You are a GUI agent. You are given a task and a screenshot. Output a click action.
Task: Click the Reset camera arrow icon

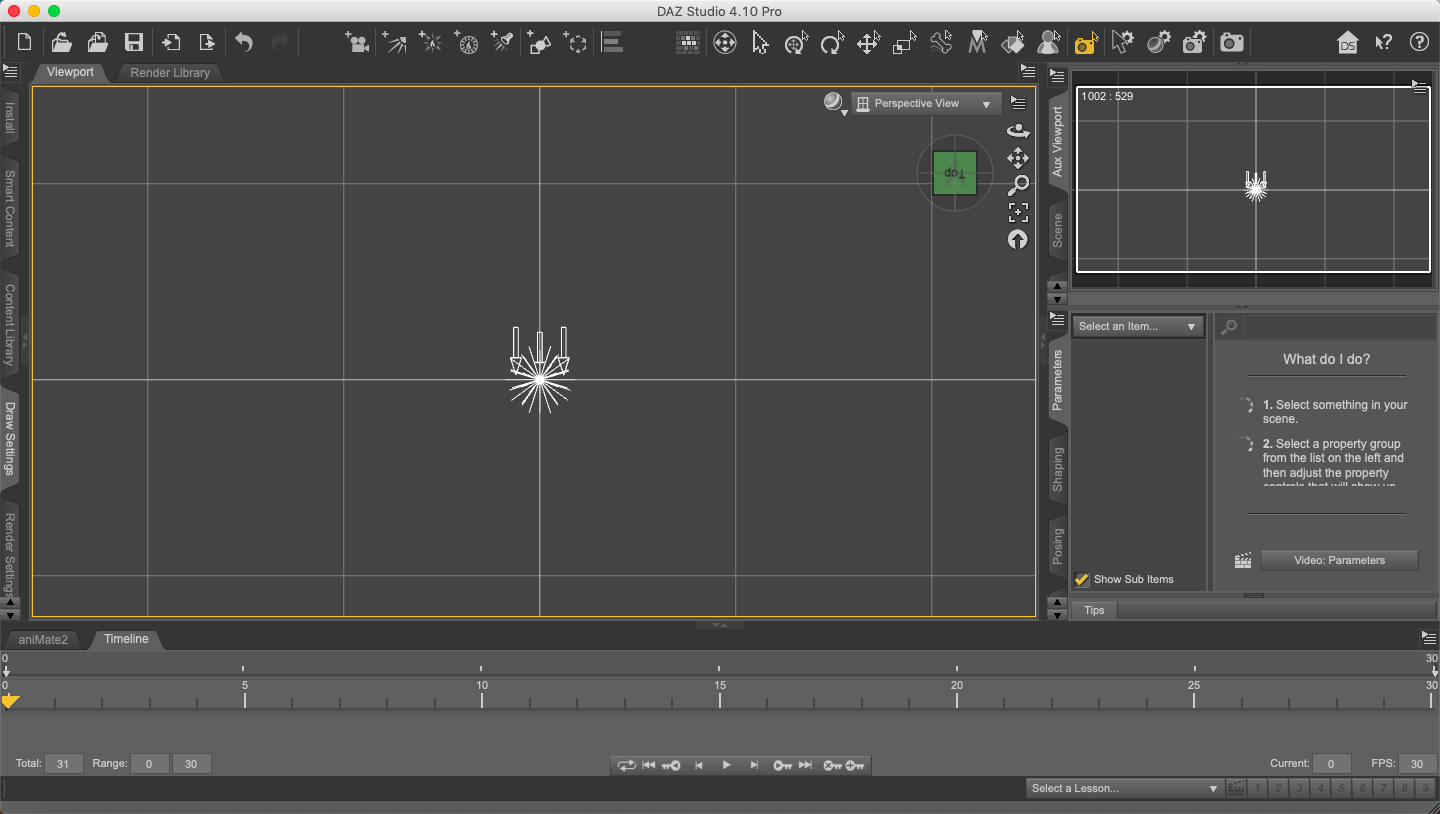[x=1018, y=239]
